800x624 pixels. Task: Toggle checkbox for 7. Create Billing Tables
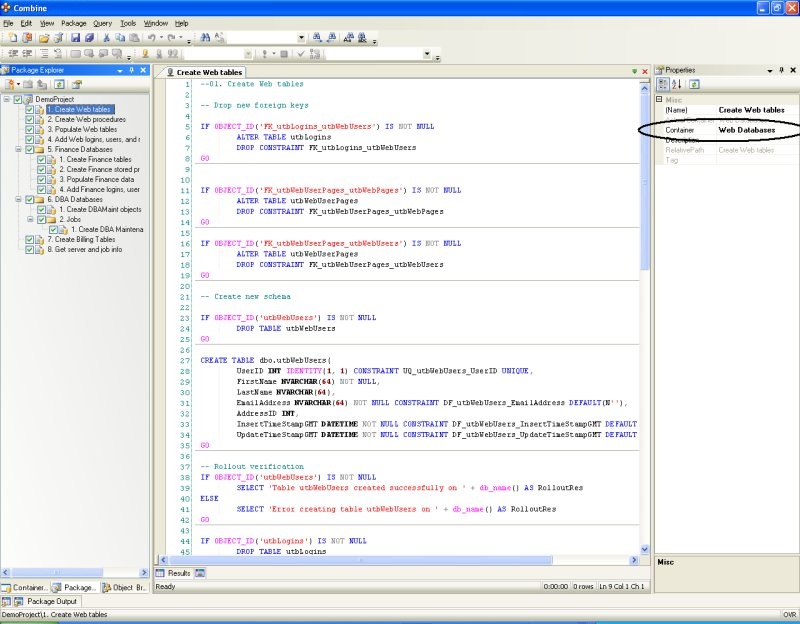point(30,239)
